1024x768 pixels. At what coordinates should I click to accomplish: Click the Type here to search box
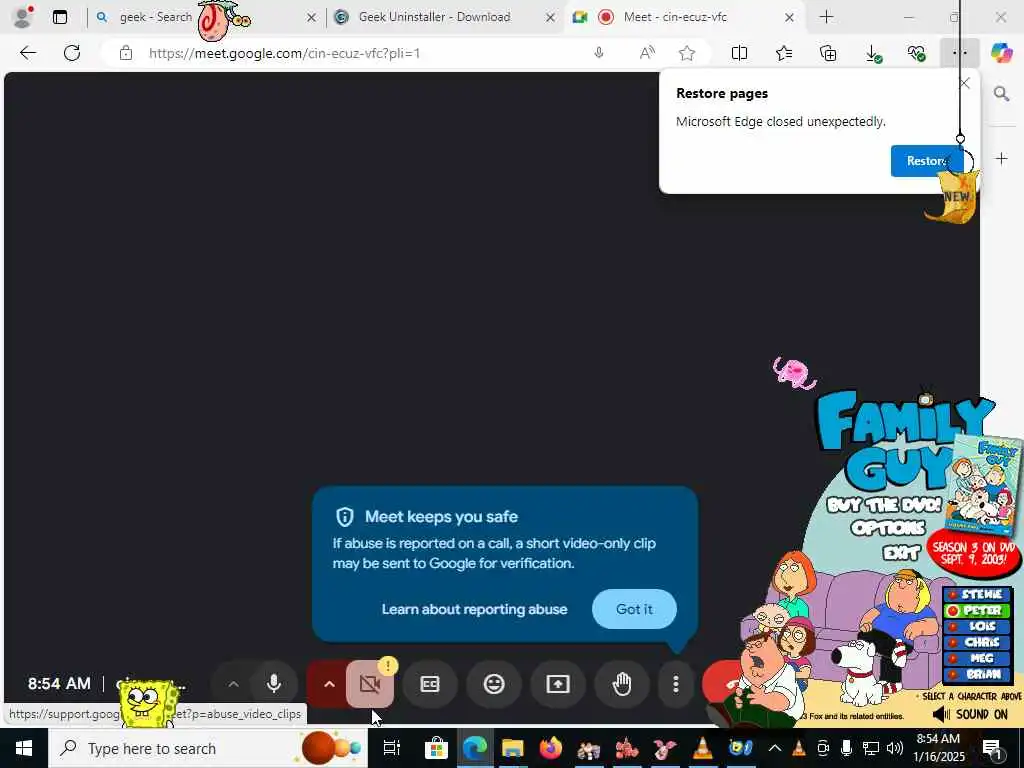208,748
